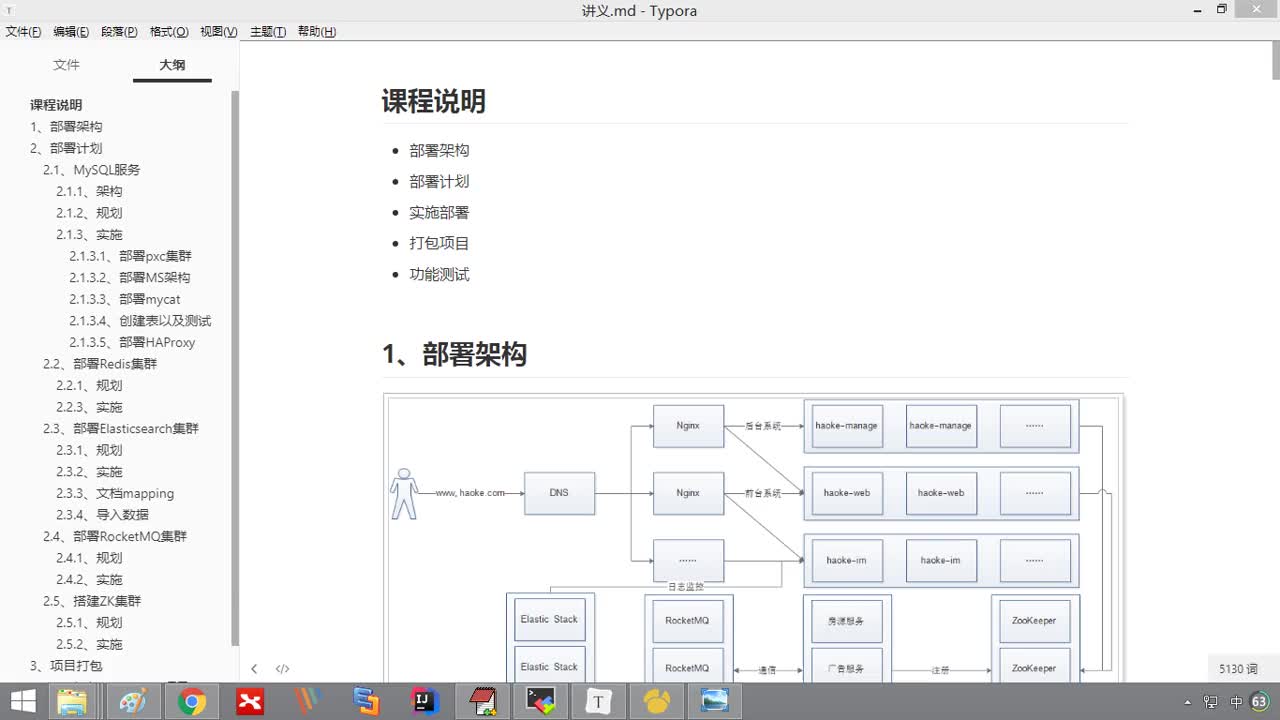Viewport: 1280px width, 720px height.
Task: Click the outline sidebar scrollbar
Action: (235, 367)
